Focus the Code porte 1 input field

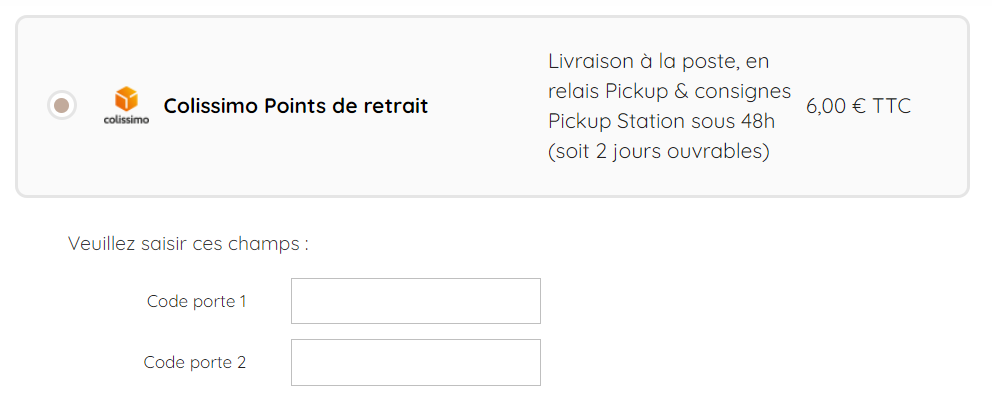click(x=415, y=301)
